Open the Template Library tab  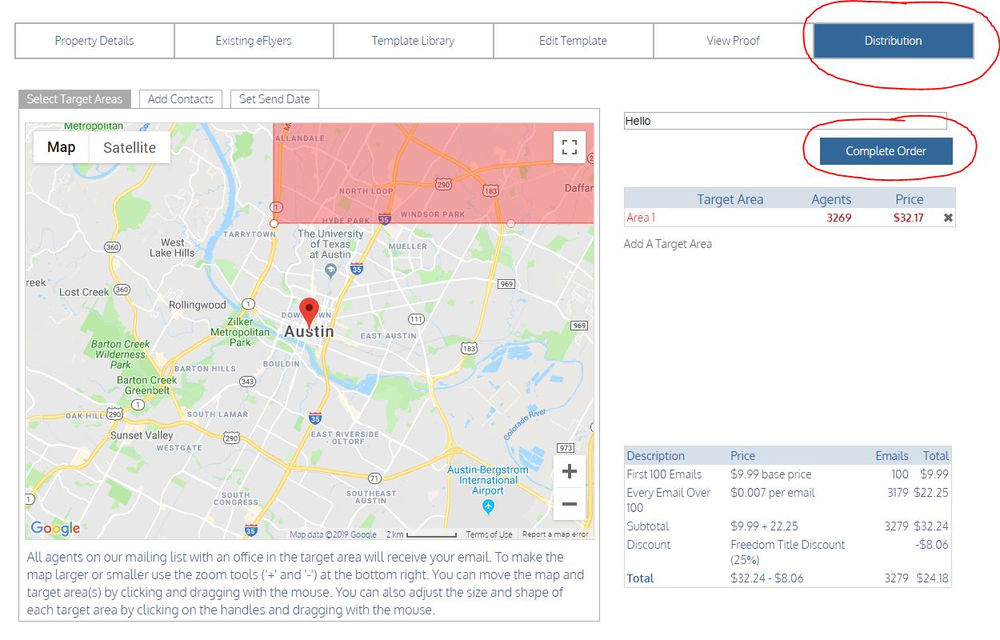[x=413, y=41]
